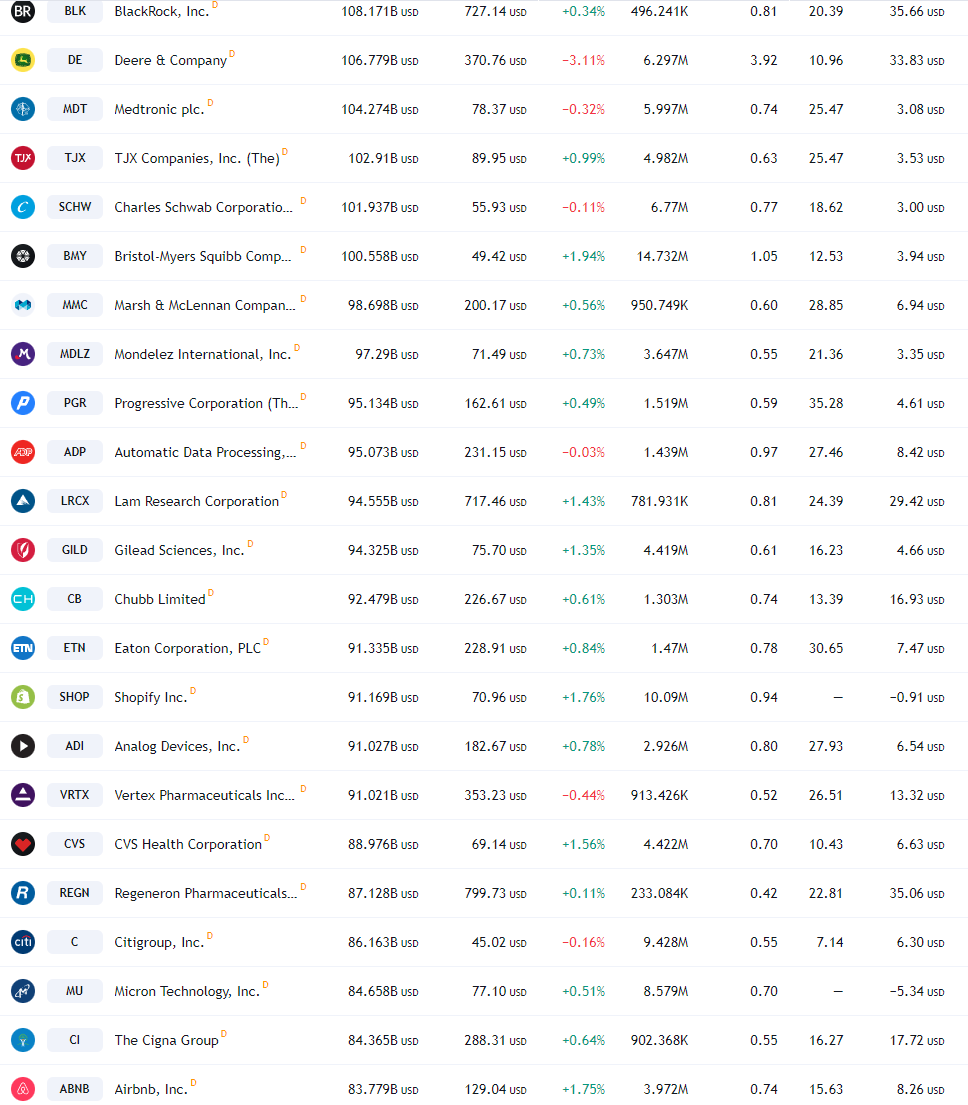
Task: Open the TJX Companies, Inc. (The) link
Action: 197,159
